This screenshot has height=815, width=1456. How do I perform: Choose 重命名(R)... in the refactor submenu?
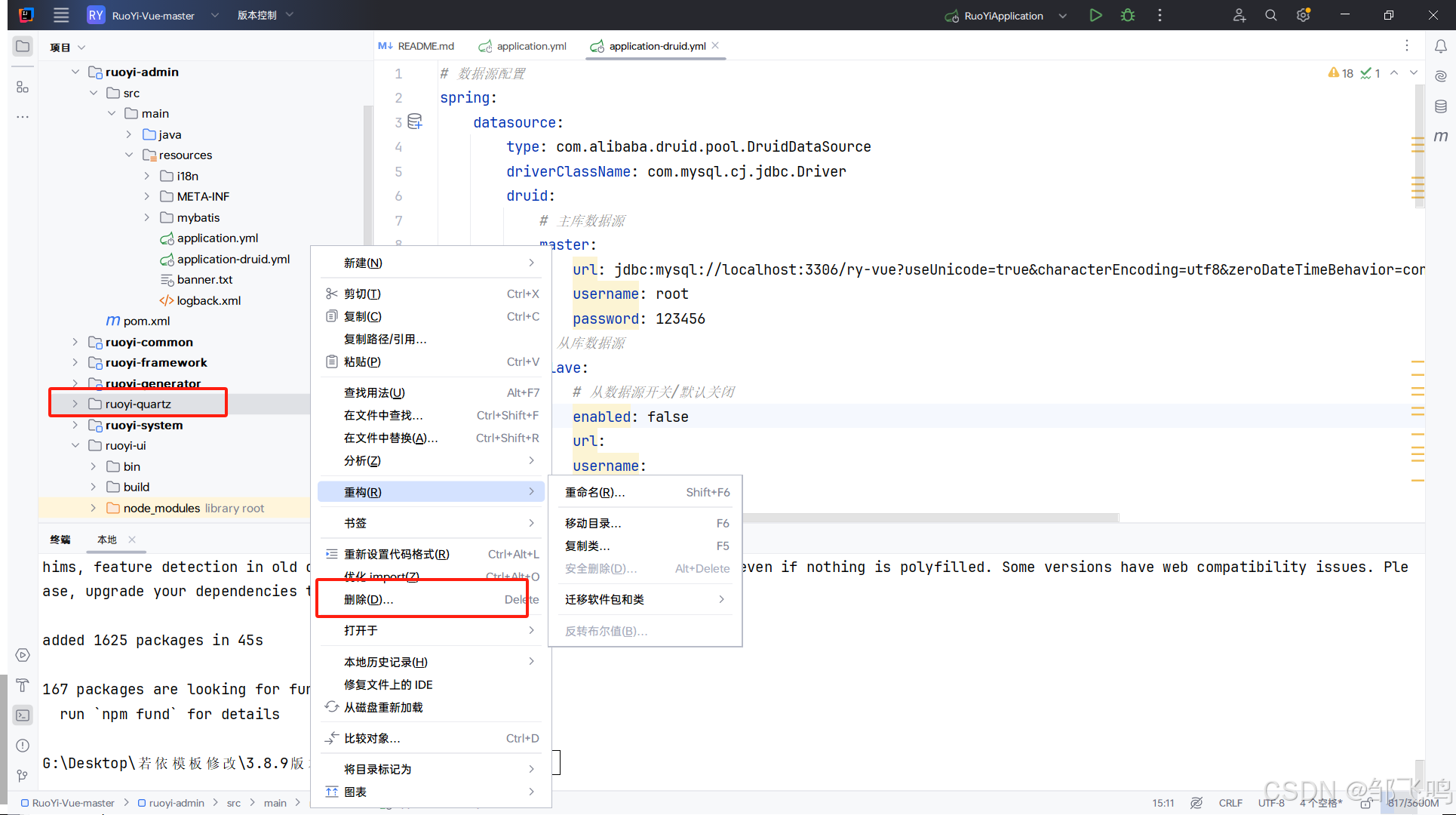[x=645, y=492]
